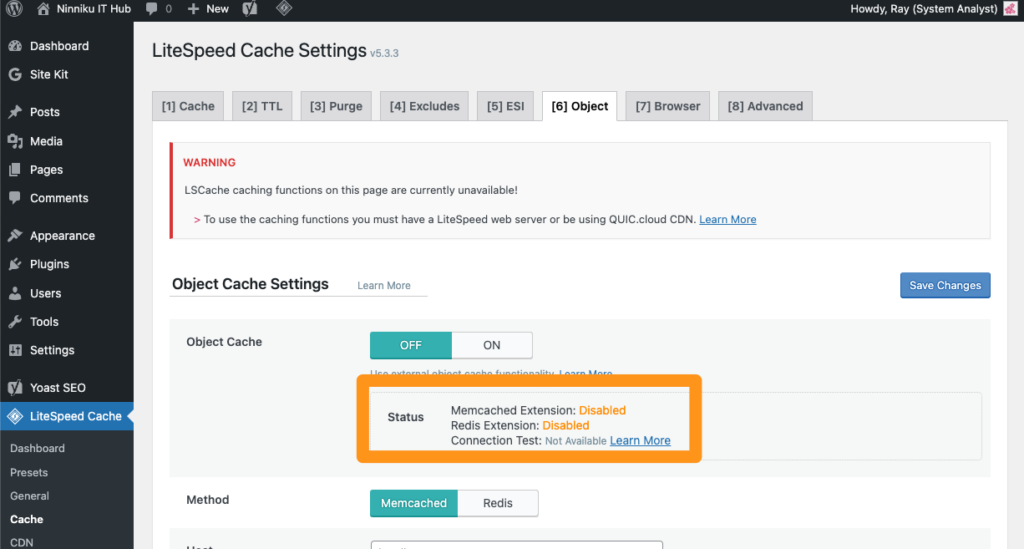Click the Settings sliders icon
Screen dimensions: 1024x549
(x=15, y=351)
